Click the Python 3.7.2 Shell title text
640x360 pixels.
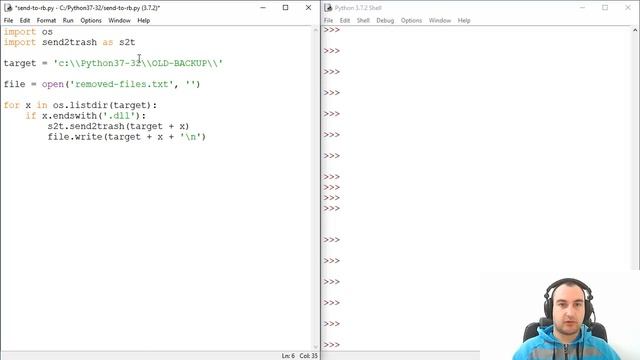[358, 8]
